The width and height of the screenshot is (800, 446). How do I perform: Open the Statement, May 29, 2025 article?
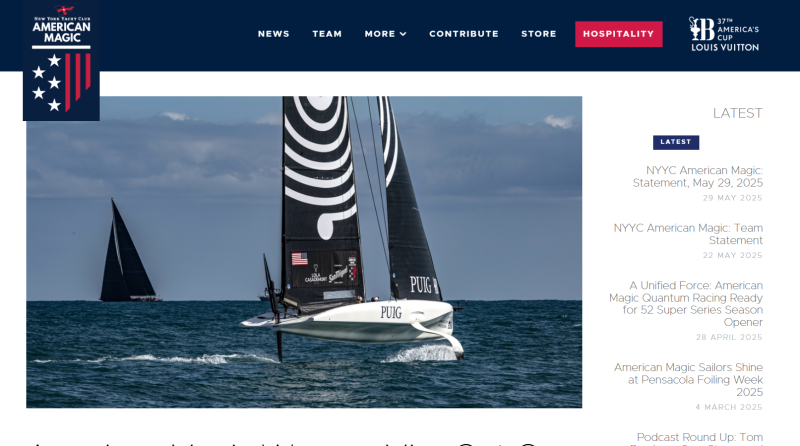click(x=697, y=177)
